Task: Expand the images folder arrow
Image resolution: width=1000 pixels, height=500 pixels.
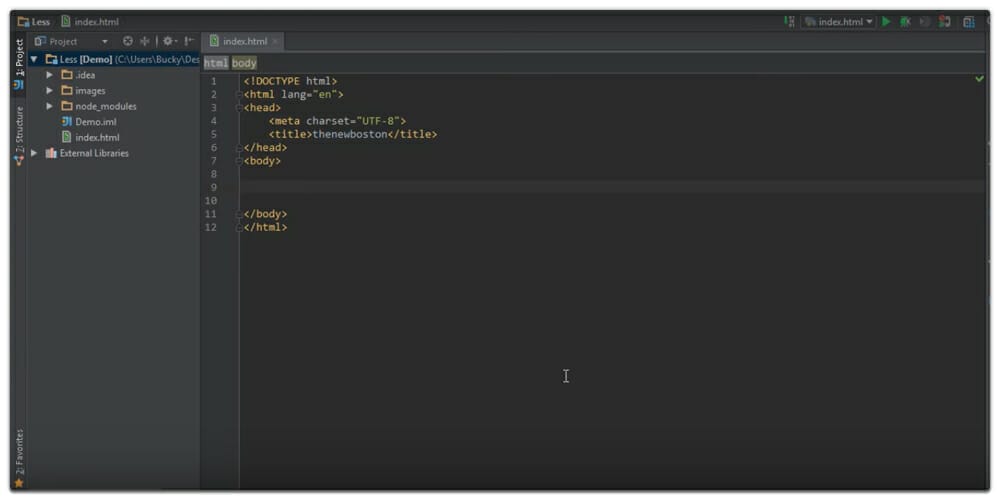Action: point(50,90)
